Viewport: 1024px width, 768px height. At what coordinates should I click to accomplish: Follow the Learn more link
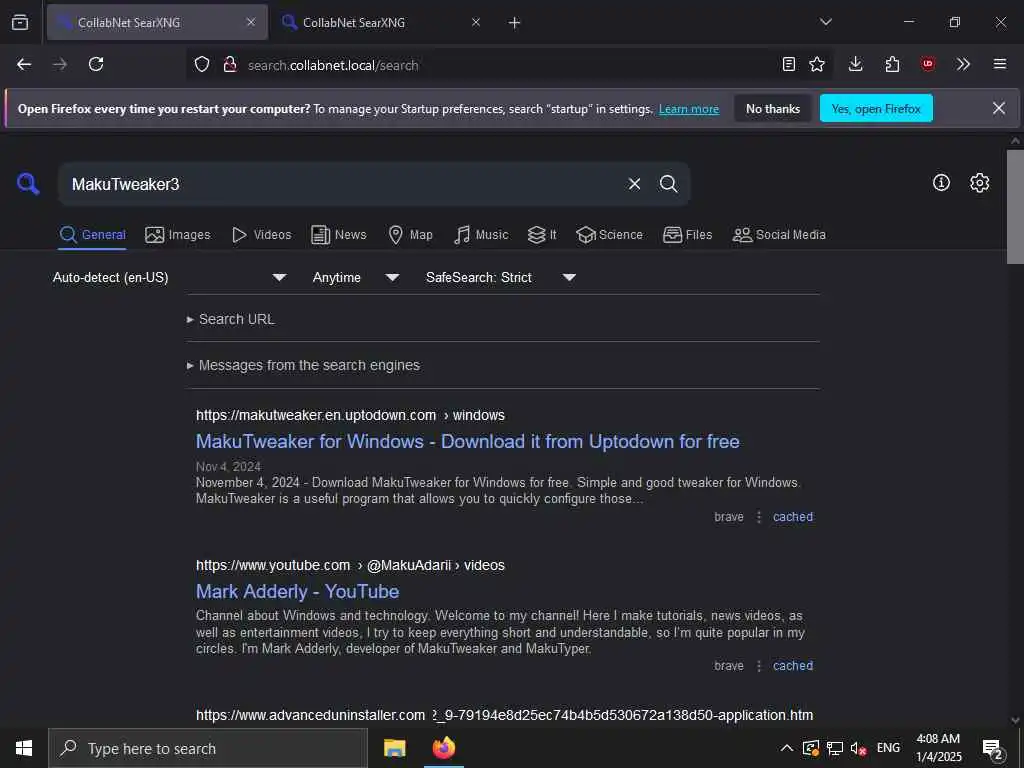tap(688, 109)
